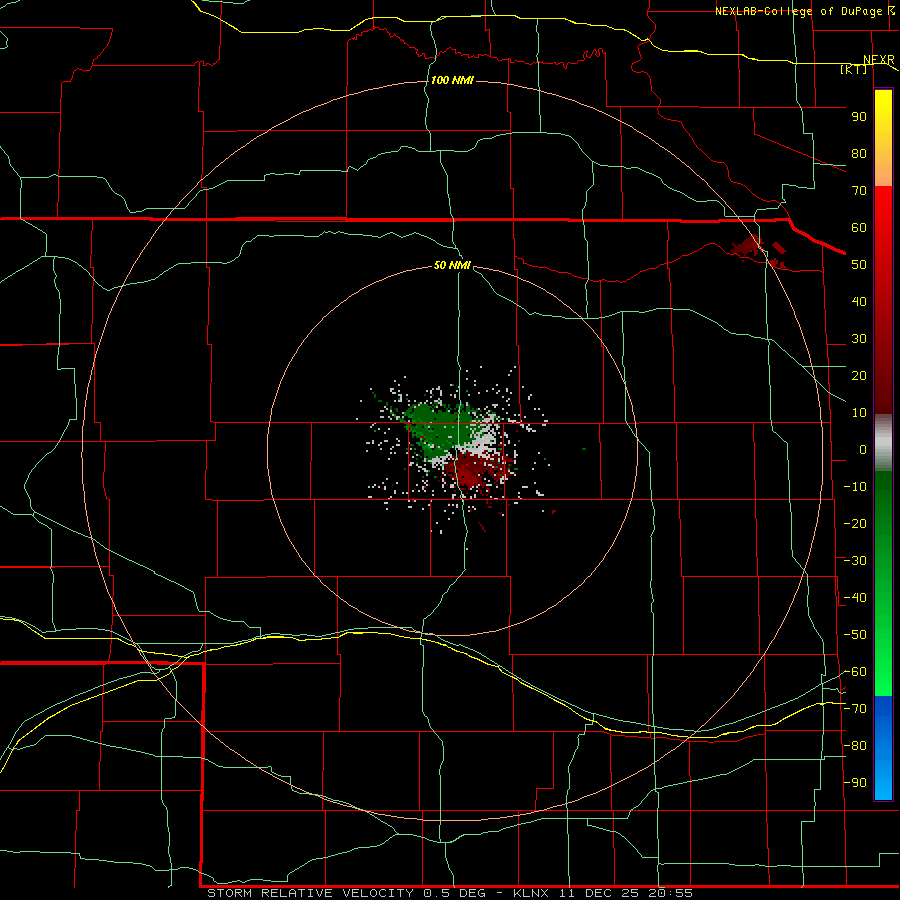
Task: Select the positive "20" scale label
Action: click(859, 376)
